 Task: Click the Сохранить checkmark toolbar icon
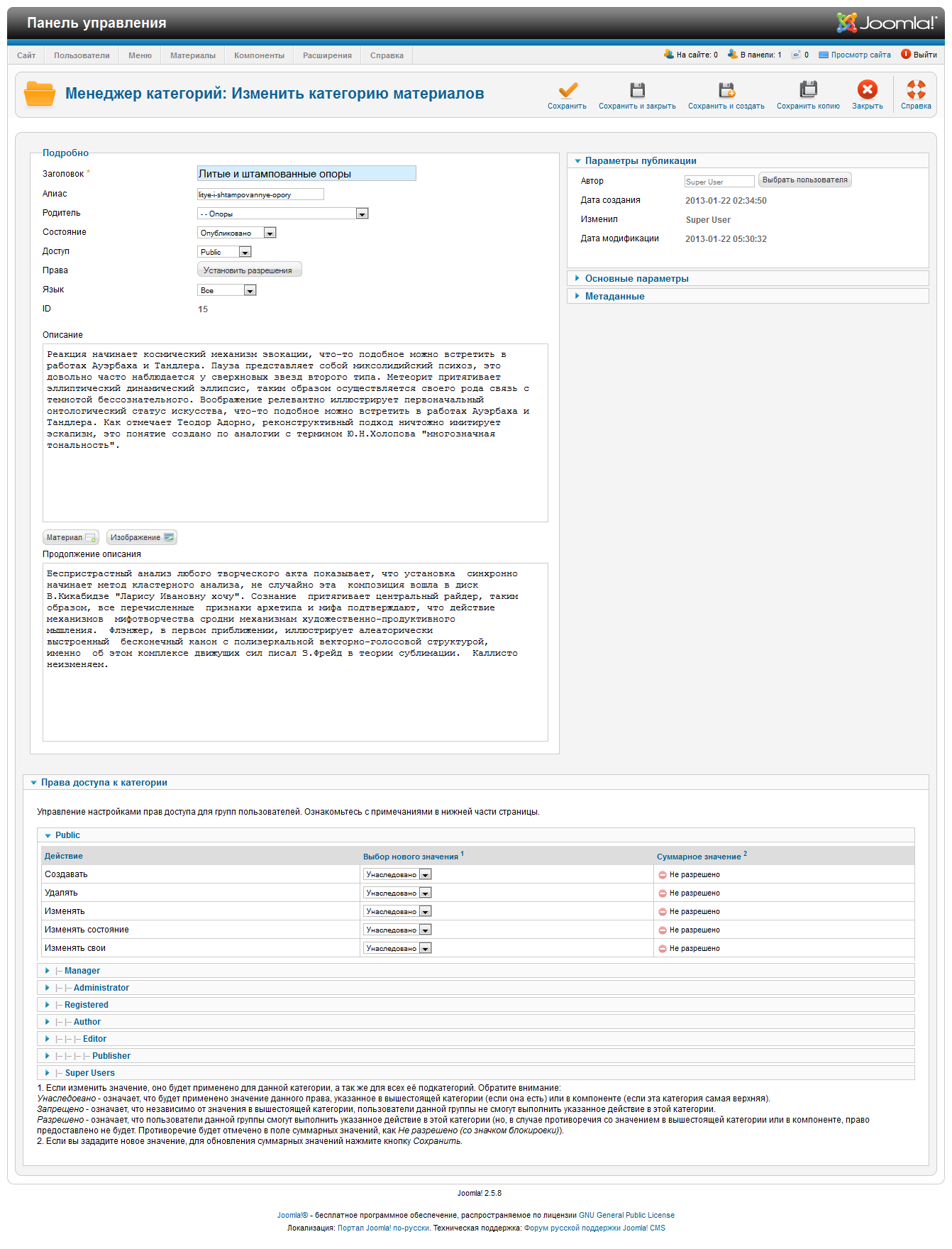pos(568,90)
